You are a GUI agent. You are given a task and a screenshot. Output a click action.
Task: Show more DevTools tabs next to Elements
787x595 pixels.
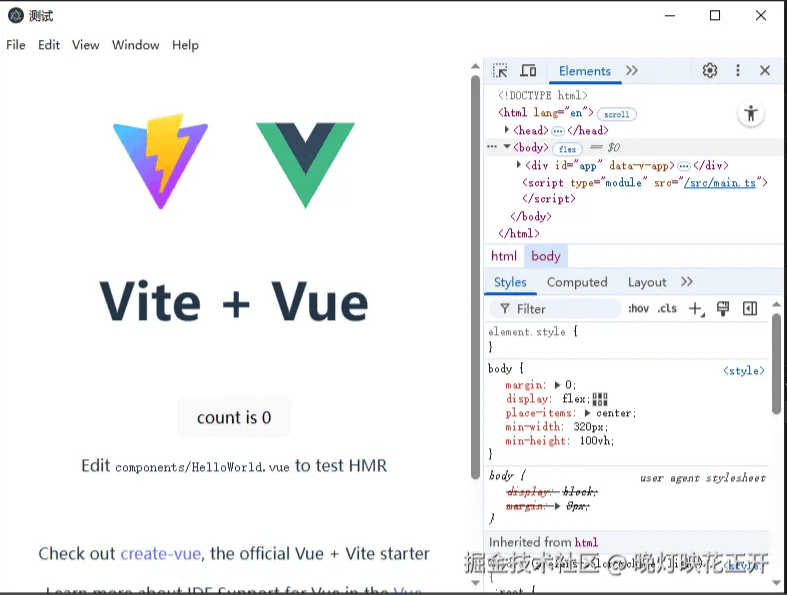[632, 70]
